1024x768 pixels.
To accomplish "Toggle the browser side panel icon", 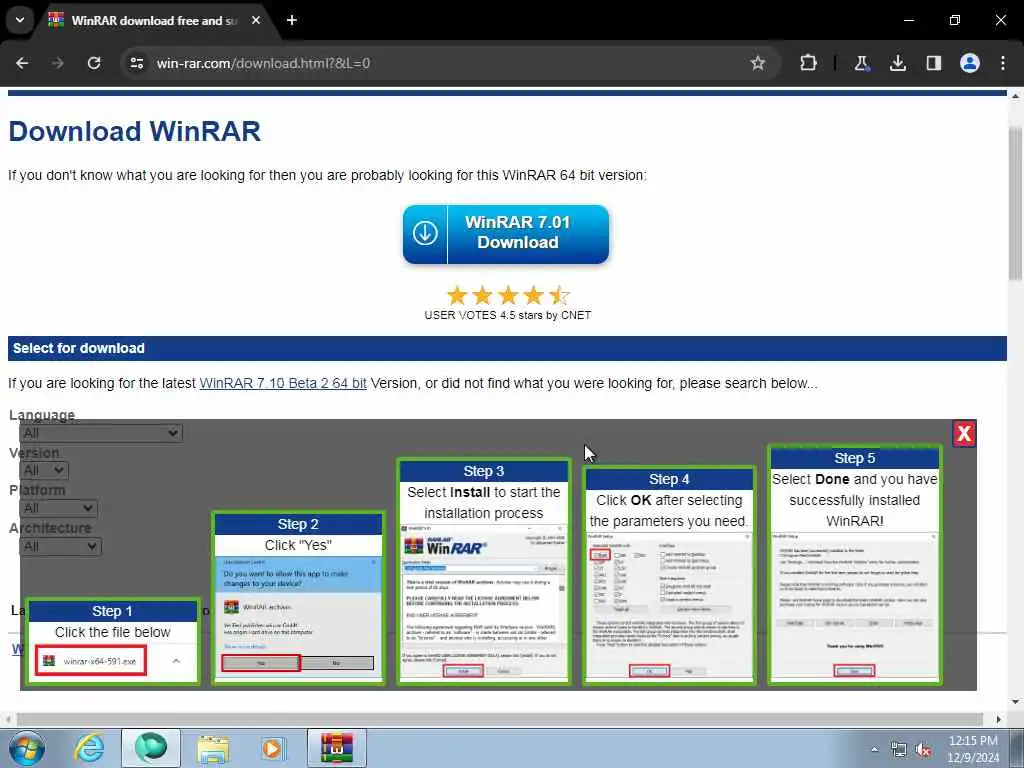I will [934, 63].
